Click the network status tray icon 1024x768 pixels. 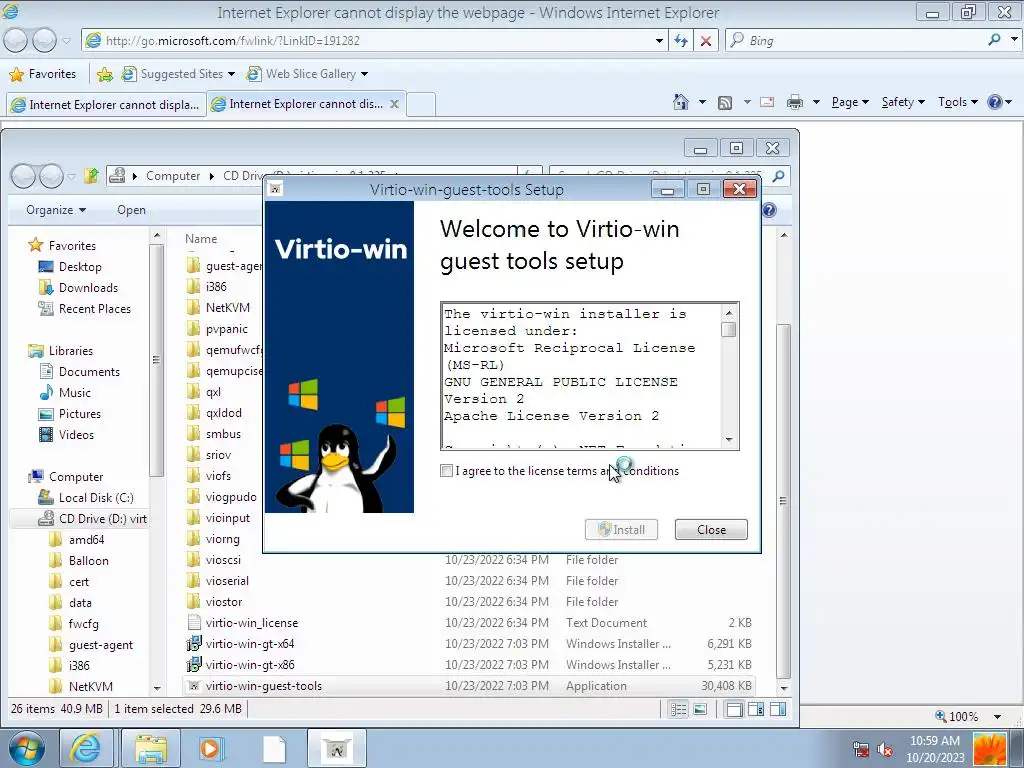861,750
